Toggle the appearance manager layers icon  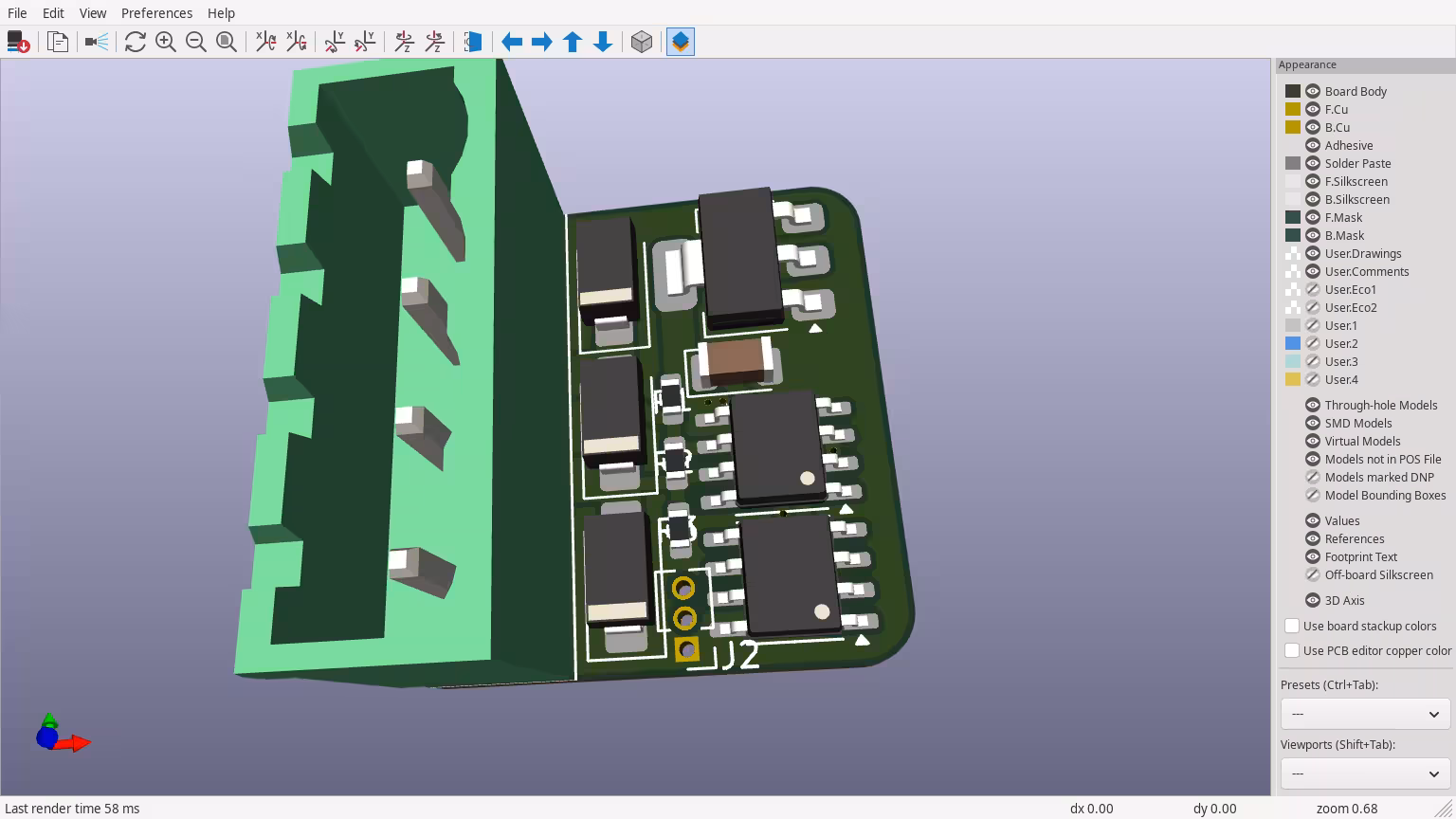point(681,42)
